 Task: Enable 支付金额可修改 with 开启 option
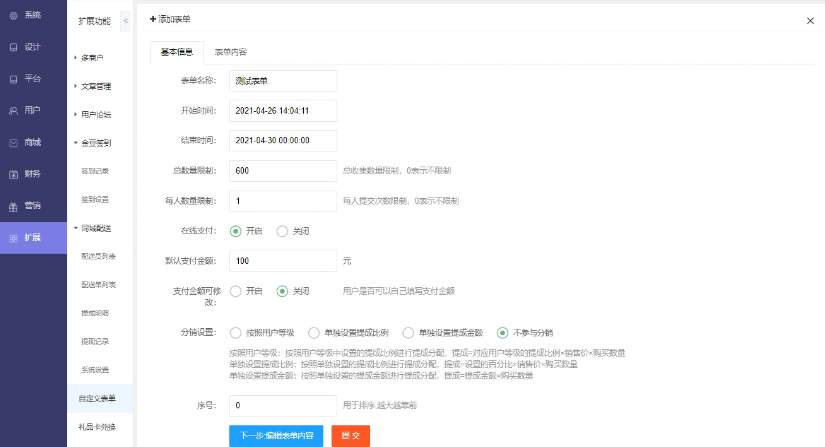point(236,291)
